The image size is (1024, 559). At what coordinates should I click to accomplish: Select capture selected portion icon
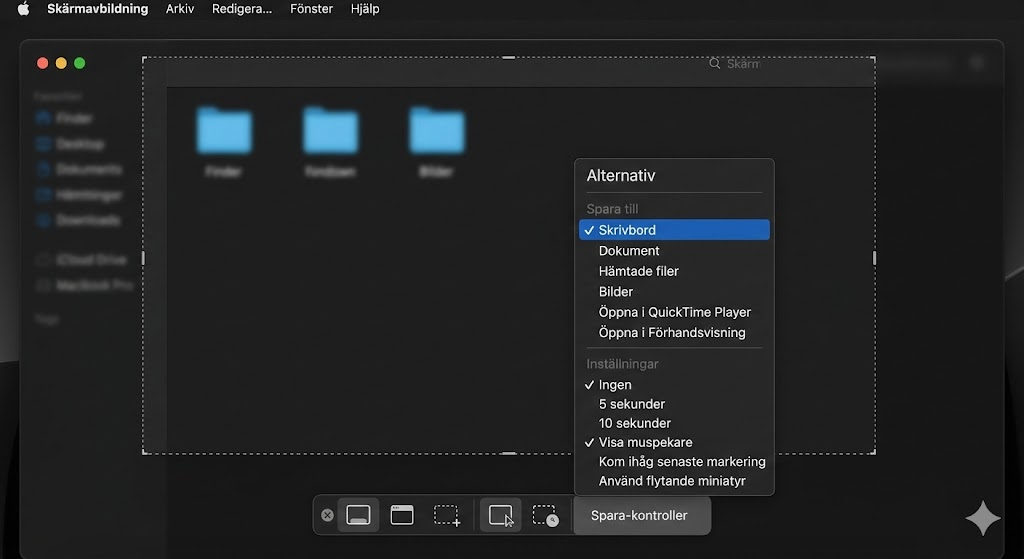click(446, 515)
